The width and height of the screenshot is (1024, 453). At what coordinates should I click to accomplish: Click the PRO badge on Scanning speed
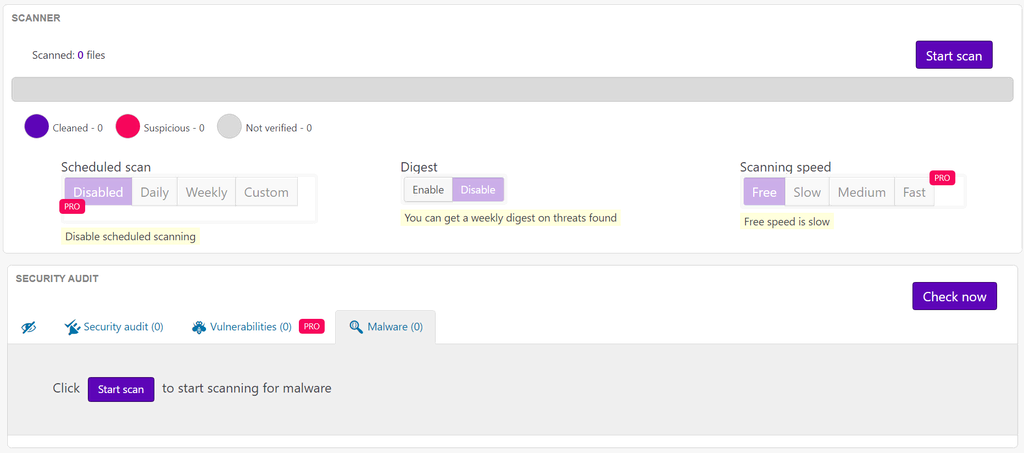942,178
